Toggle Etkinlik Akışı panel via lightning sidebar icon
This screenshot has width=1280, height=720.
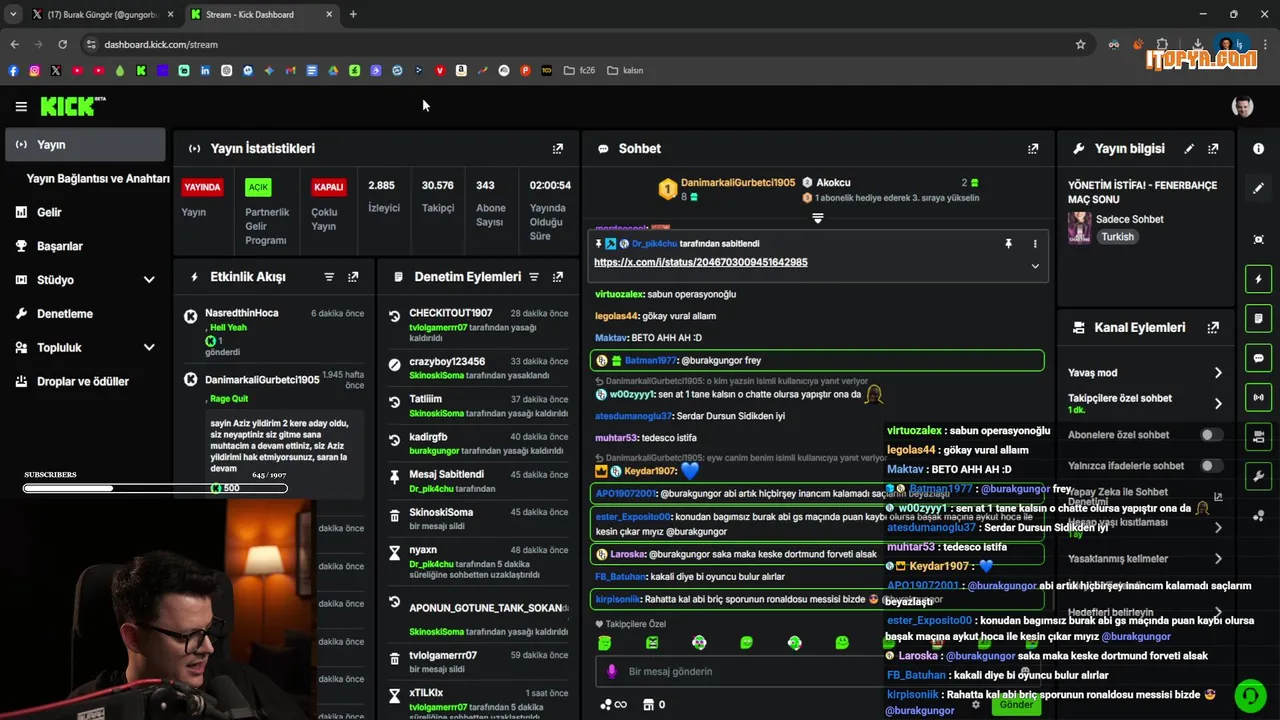pyautogui.click(x=1258, y=279)
